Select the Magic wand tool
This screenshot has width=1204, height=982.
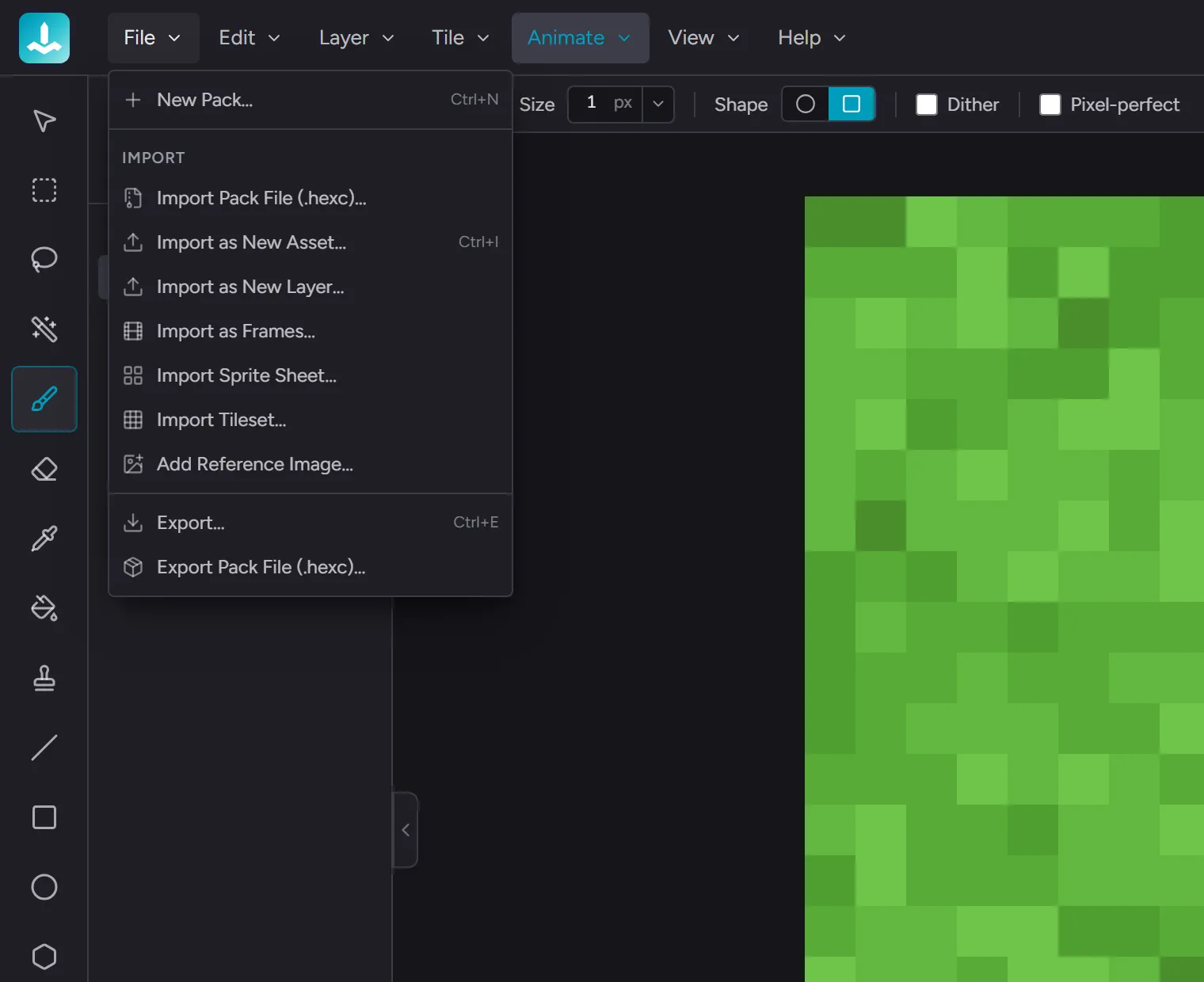(44, 329)
